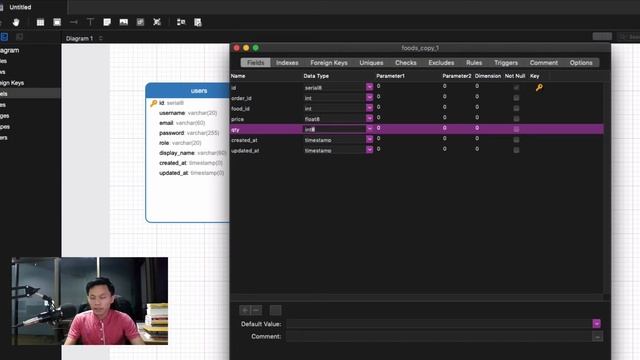Switch to the Options tab
This screenshot has width=640, height=360.
pyautogui.click(x=581, y=62)
